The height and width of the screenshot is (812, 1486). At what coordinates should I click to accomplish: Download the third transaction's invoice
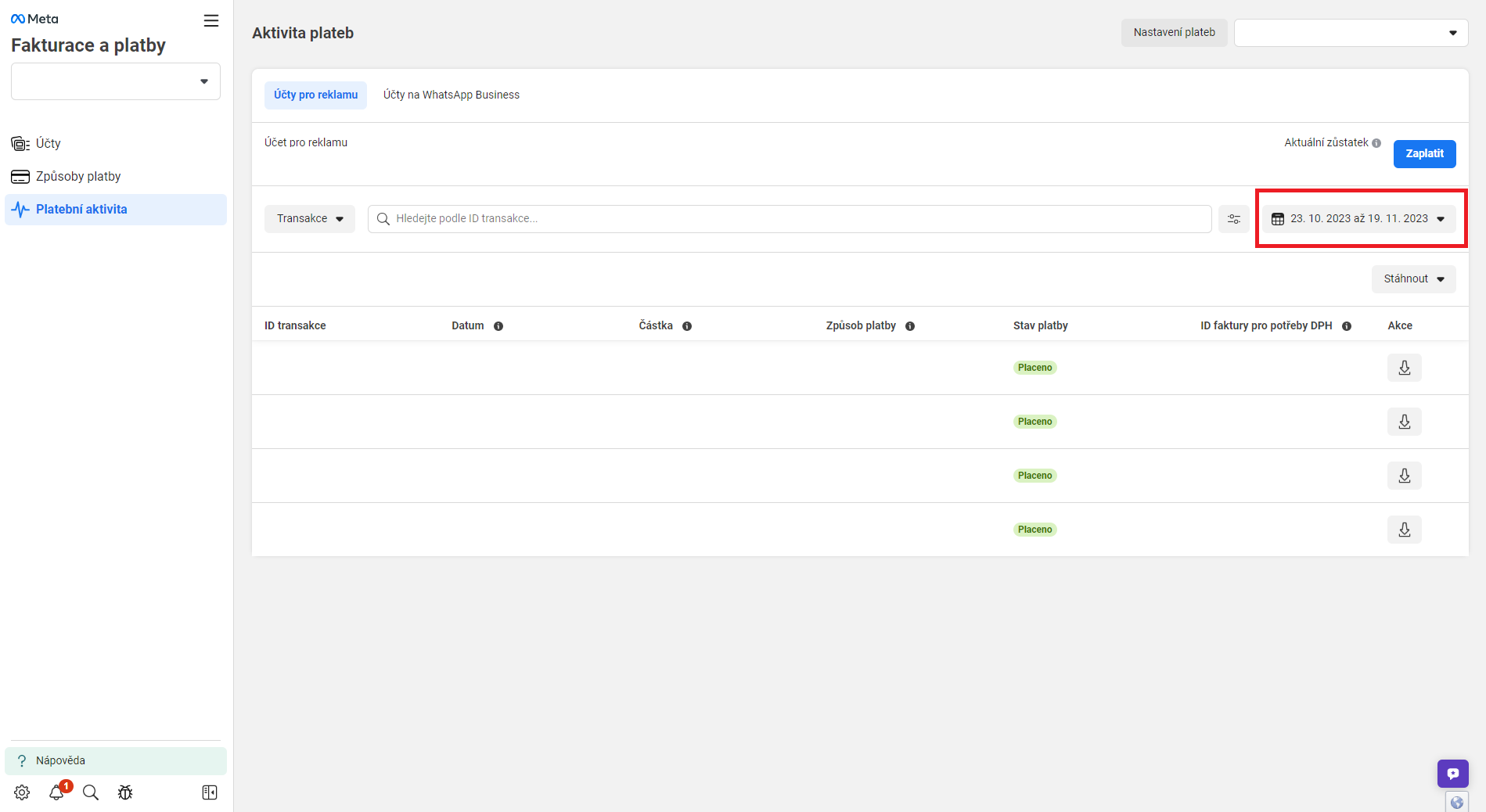click(x=1405, y=476)
